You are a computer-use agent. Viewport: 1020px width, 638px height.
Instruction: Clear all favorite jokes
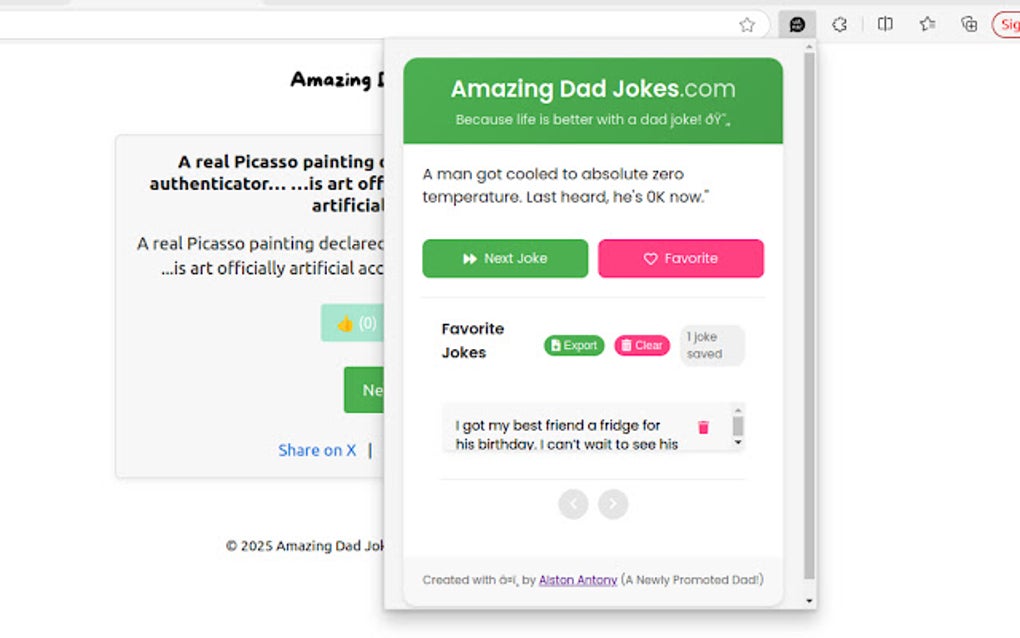tap(642, 345)
